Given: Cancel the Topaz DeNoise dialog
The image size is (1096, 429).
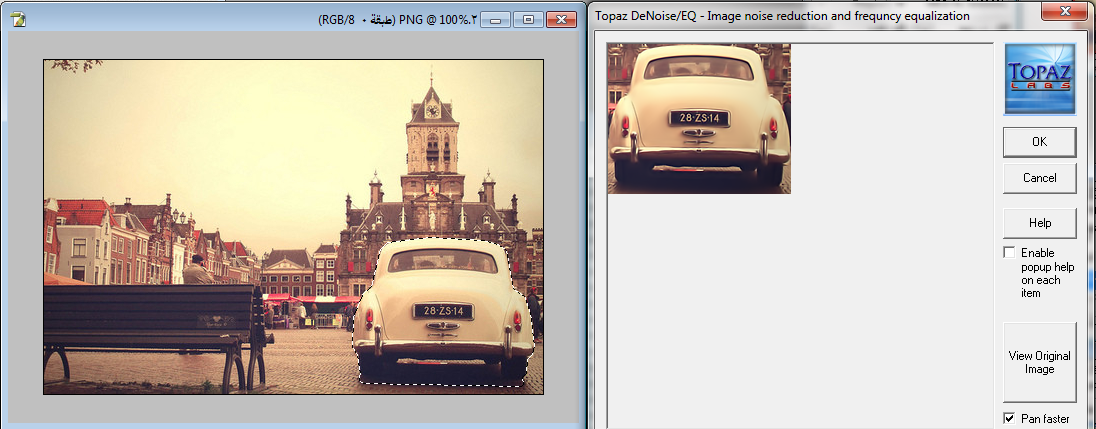Looking at the screenshot, I should coord(1039,178).
